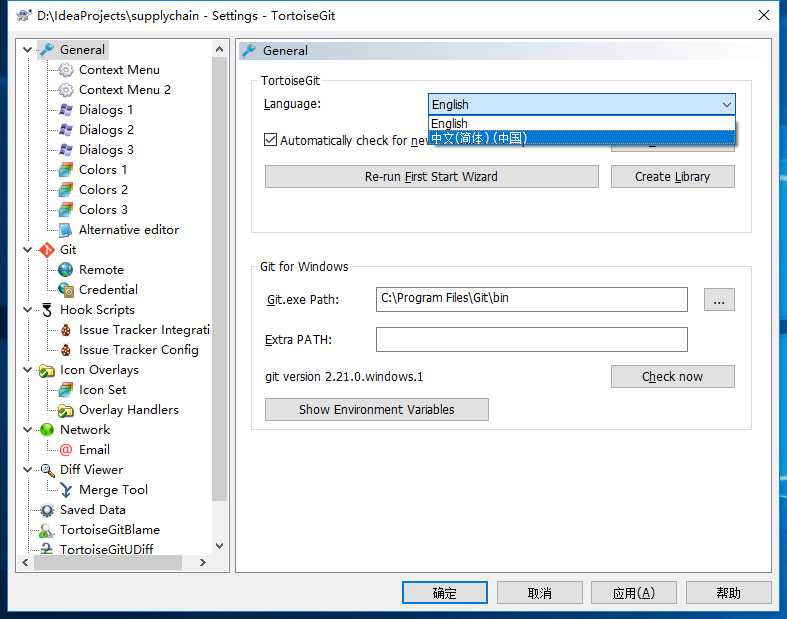Open Credential settings icon

click(65, 290)
